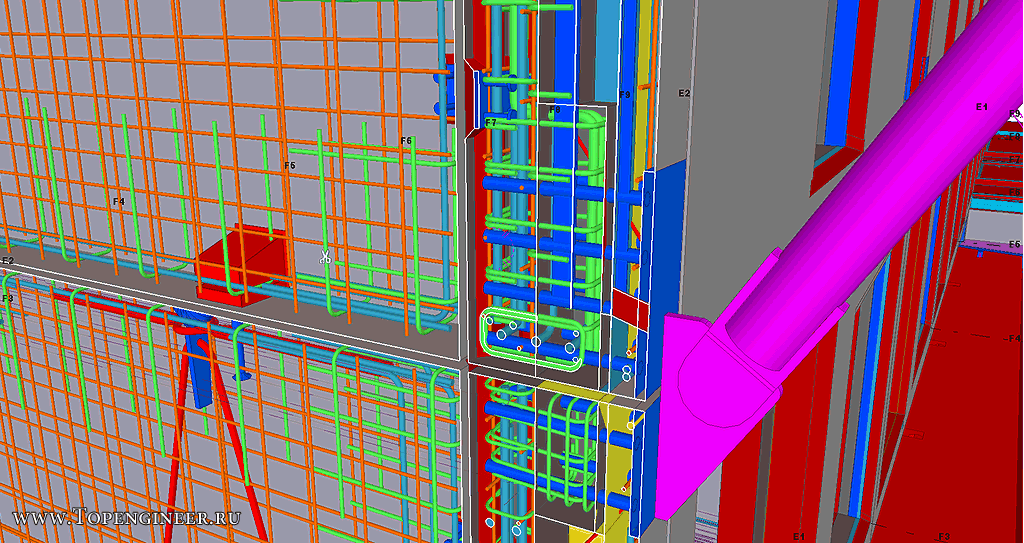Screen dimensions: 1024x543
Task: Pick the F6 grid label above the green bars
Action: pos(406,140)
